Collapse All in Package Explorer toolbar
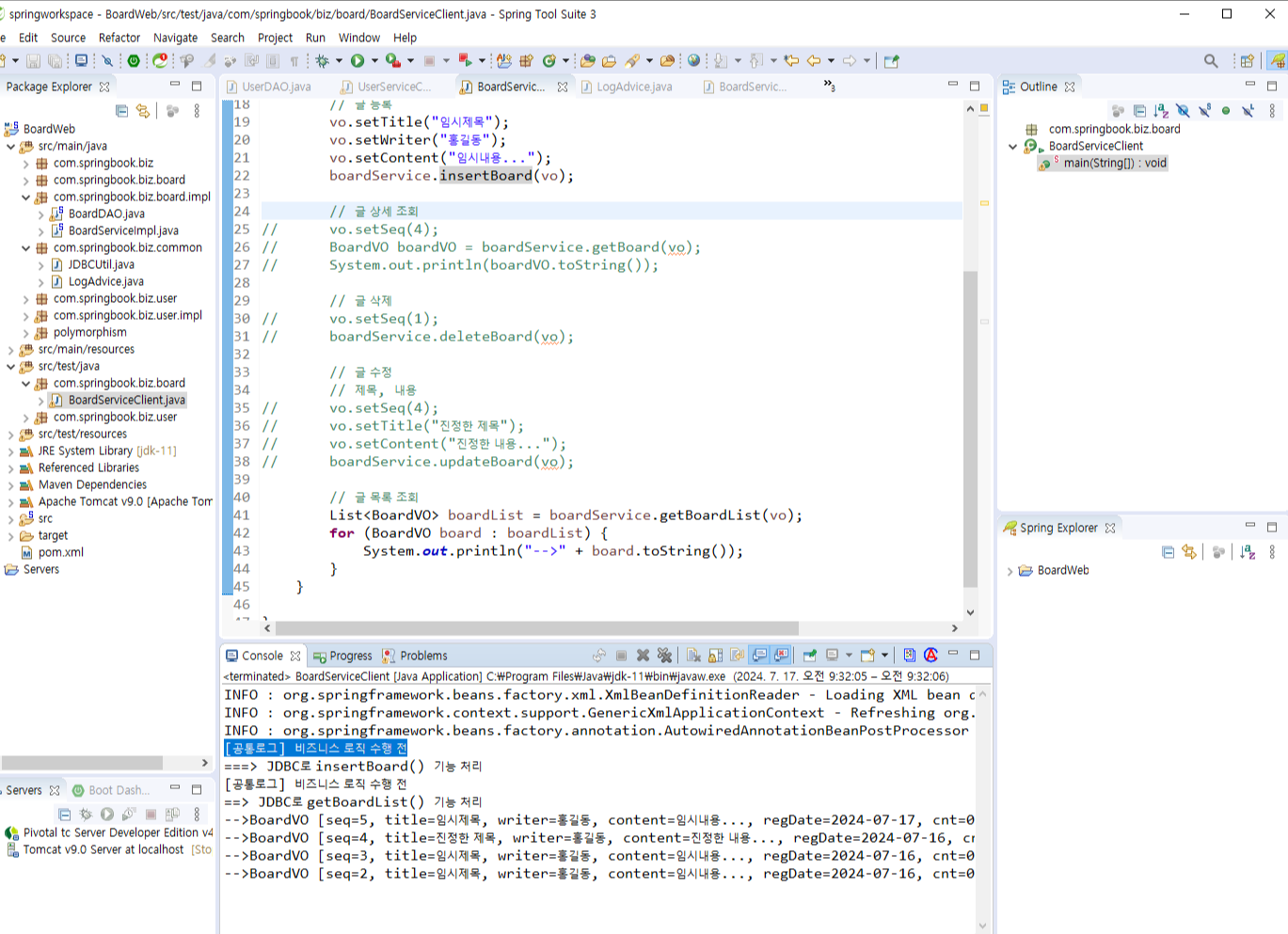 [x=121, y=111]
